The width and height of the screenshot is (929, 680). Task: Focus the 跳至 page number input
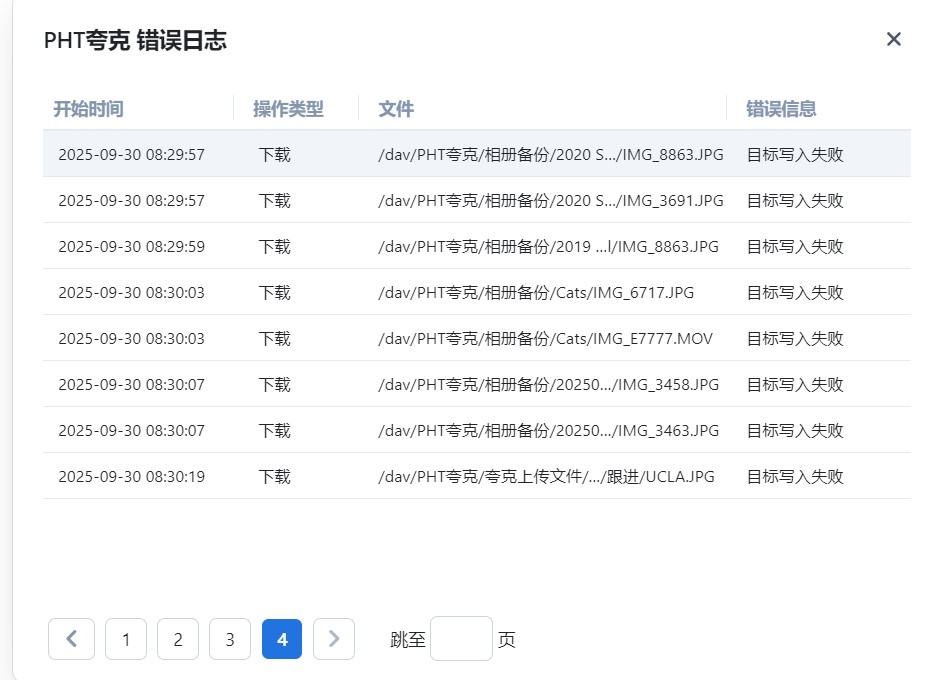tap(461, 639)
